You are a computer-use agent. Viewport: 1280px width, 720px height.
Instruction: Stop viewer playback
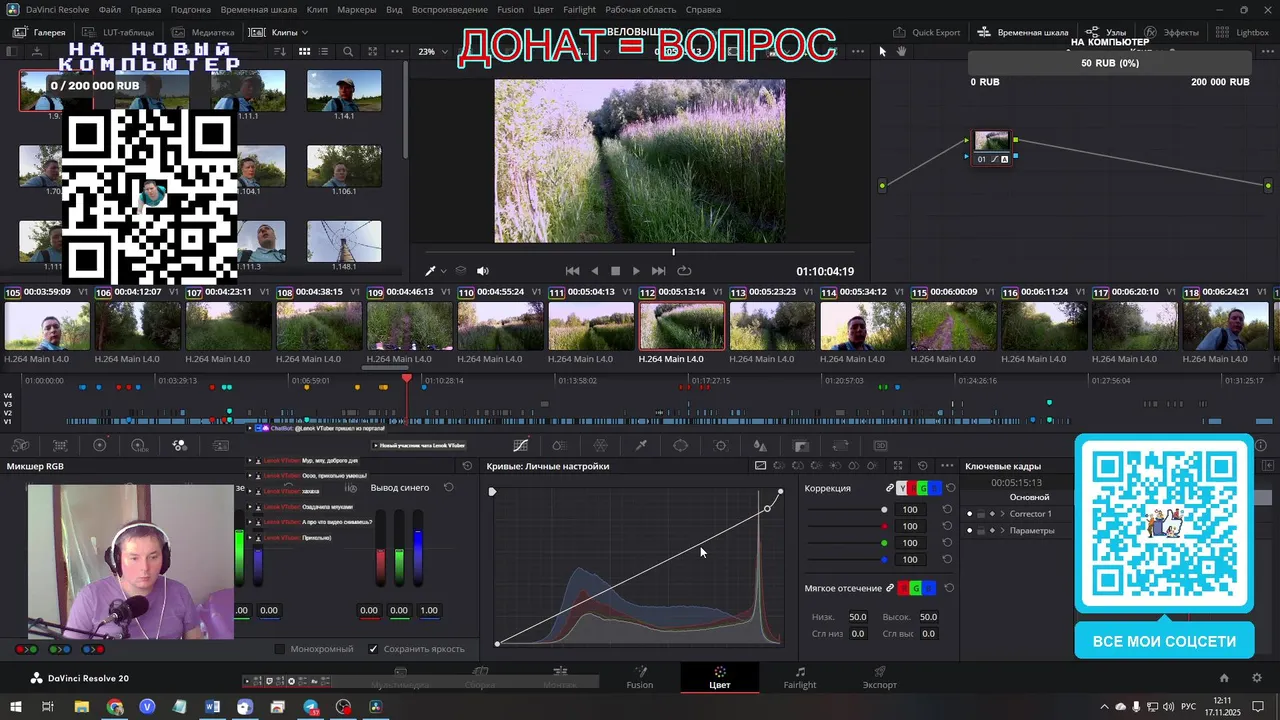[x=615, y=271]
